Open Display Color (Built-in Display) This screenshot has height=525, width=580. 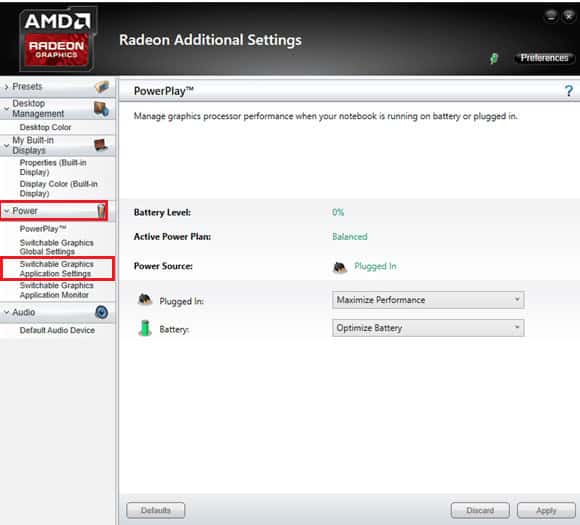pos(58,189)
